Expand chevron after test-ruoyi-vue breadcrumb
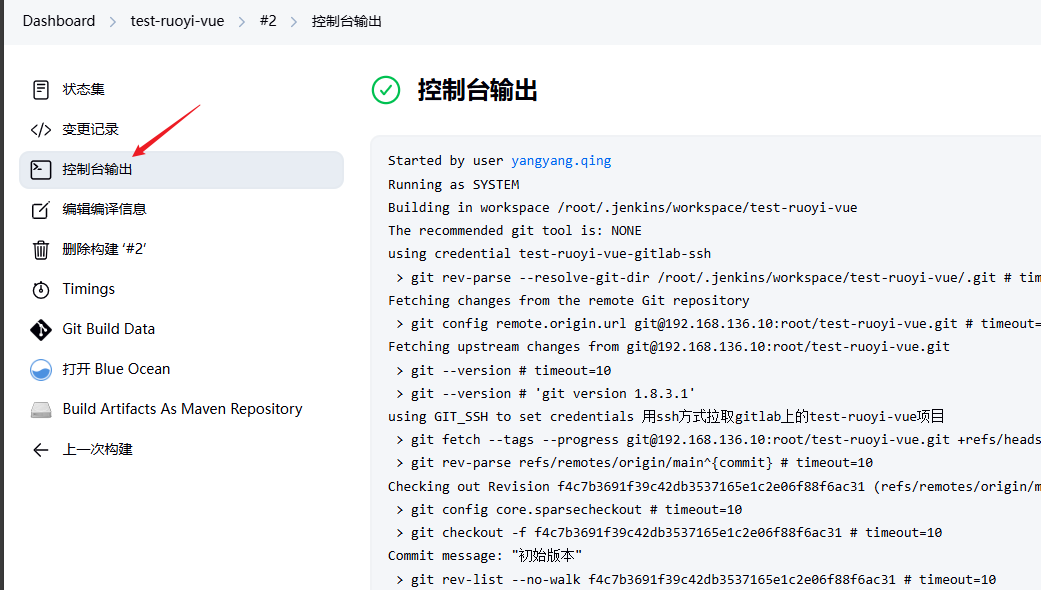The height and width of the screenshot is (590, 1041). pyautogui.click(x=241, y=21)
